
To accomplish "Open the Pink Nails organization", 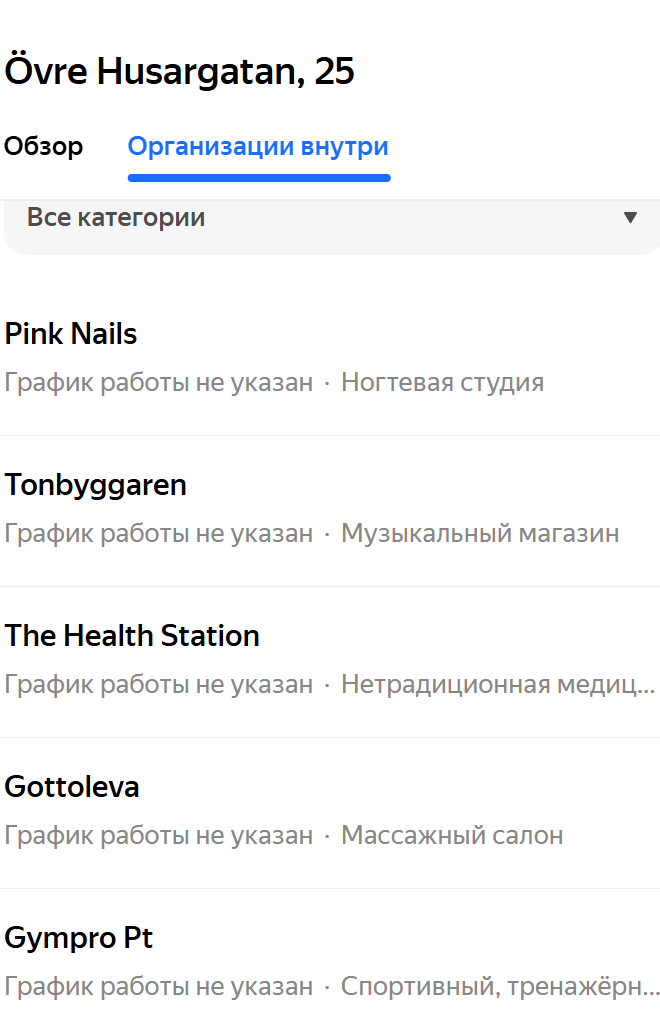I will click(x=71, y=334).
